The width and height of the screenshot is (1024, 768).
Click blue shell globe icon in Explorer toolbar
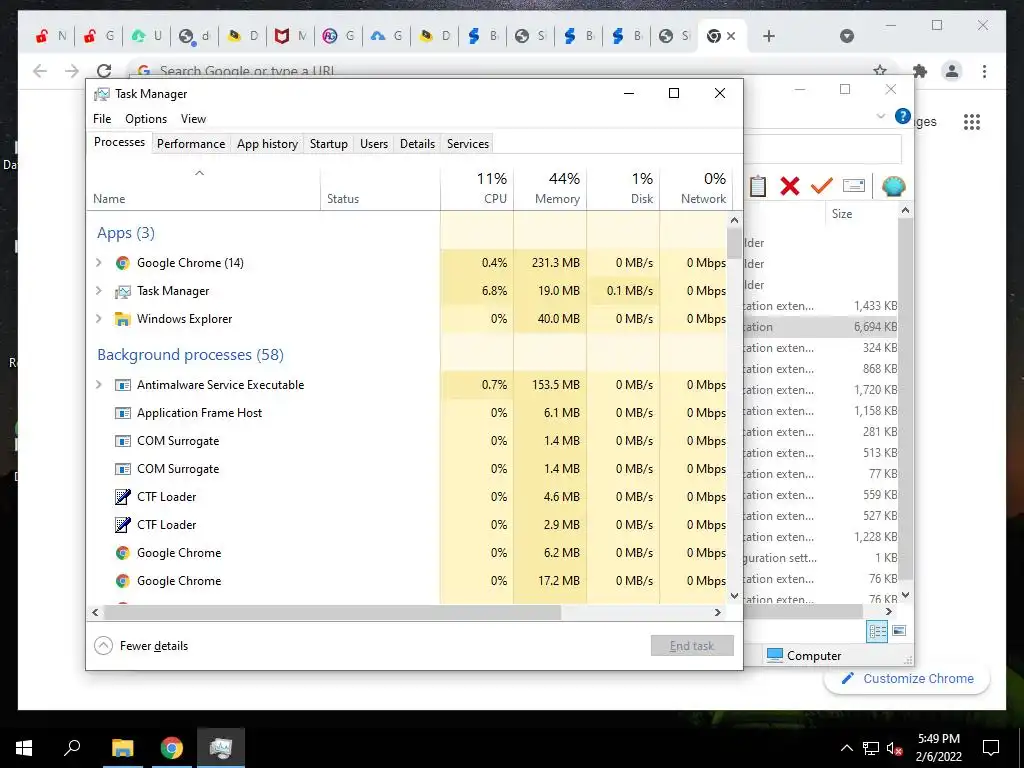893,187
